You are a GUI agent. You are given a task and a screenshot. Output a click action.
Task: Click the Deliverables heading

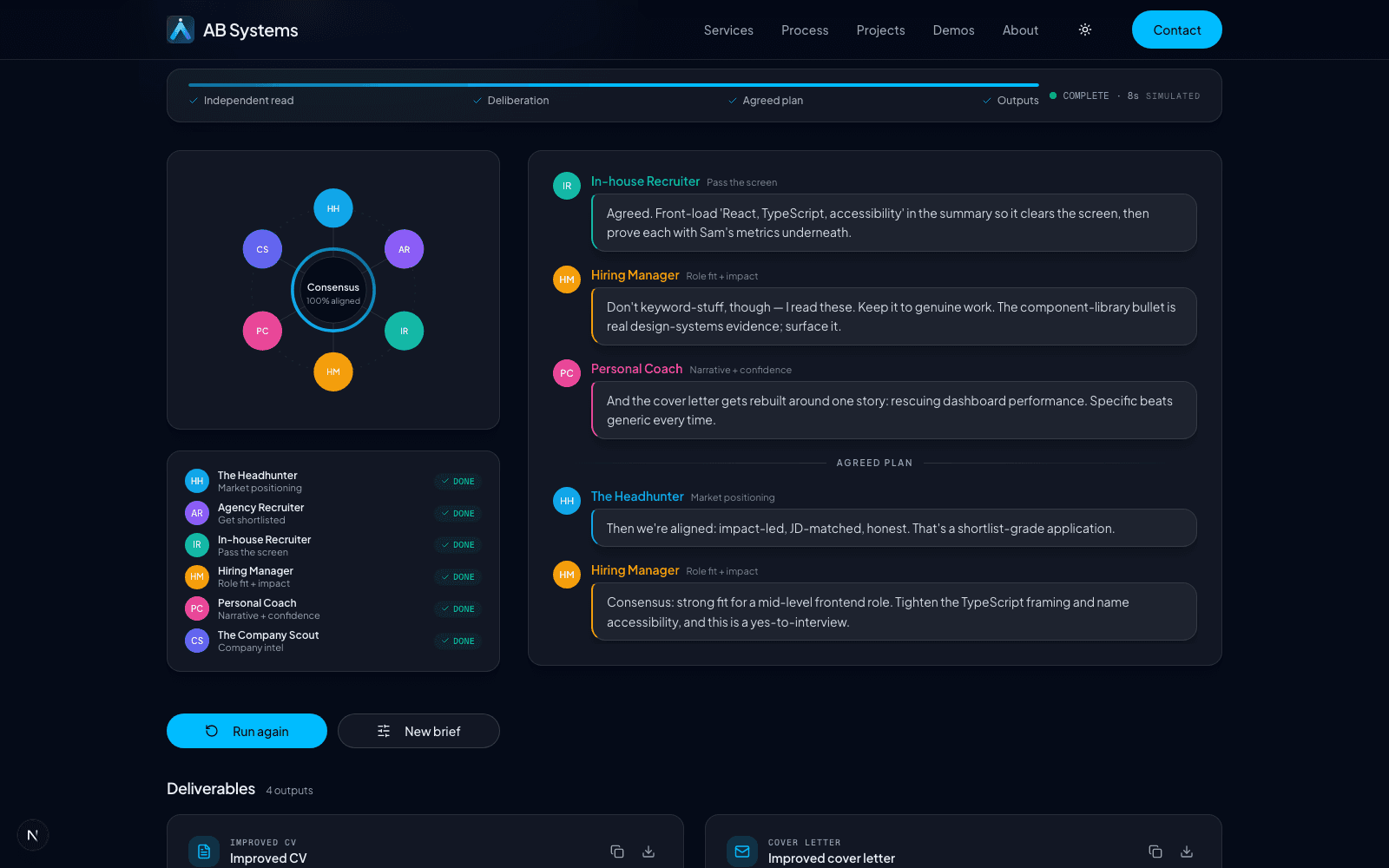coord(211,788)
